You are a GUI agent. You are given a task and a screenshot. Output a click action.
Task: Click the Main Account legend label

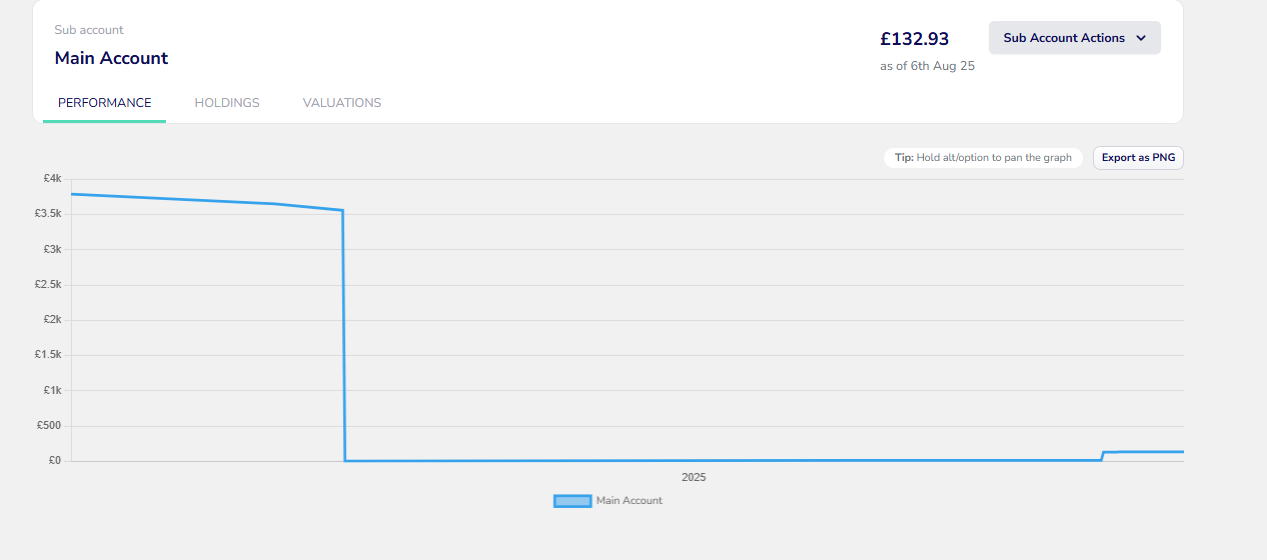pos(629,501)
